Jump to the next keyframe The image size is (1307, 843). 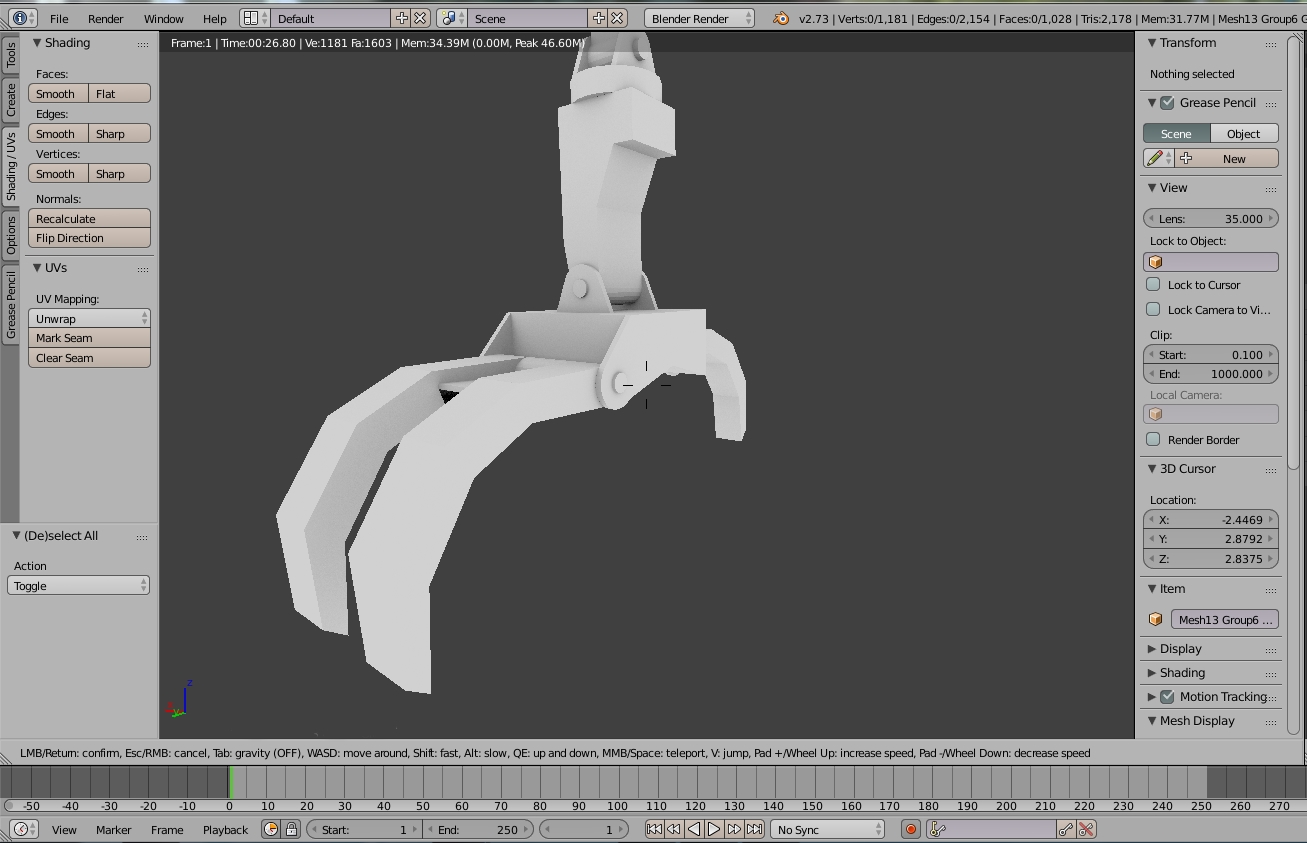point(734,829)
